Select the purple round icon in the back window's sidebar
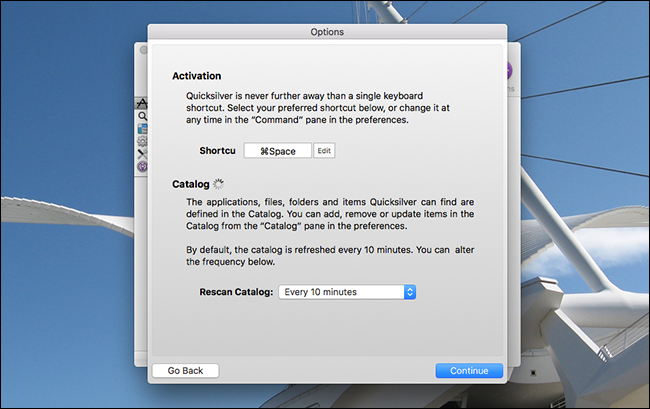Viewport: 650px width, 409px height. click(x=142, y=167)
